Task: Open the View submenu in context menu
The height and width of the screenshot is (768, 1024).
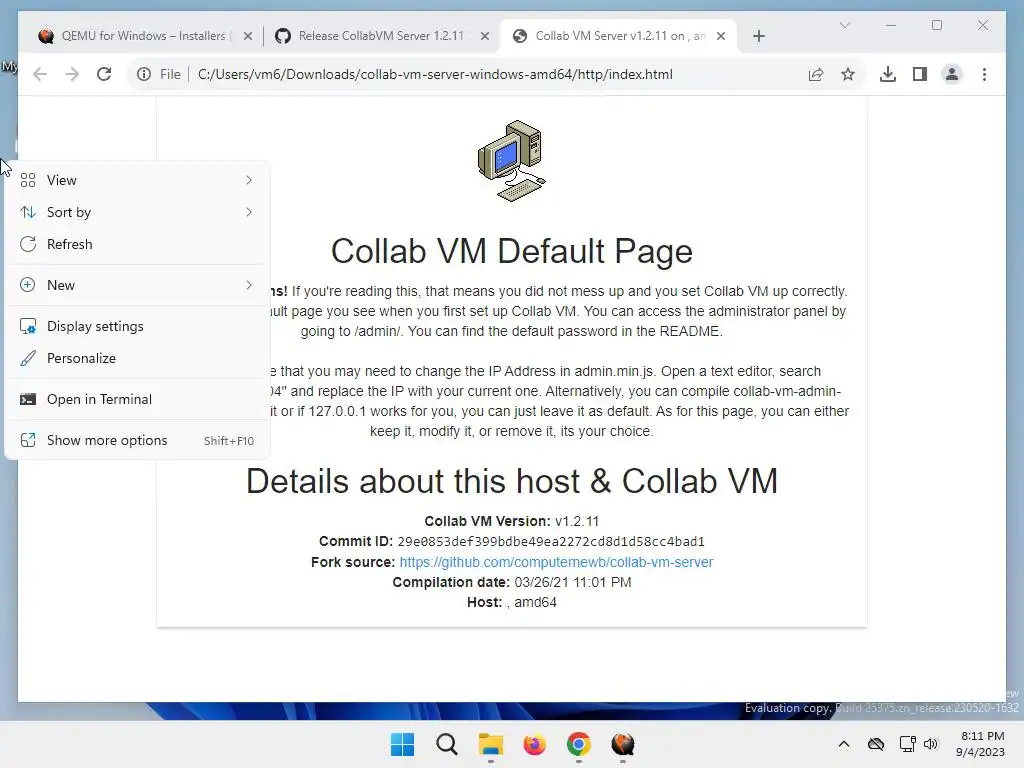Action: [x=137, y=180]
